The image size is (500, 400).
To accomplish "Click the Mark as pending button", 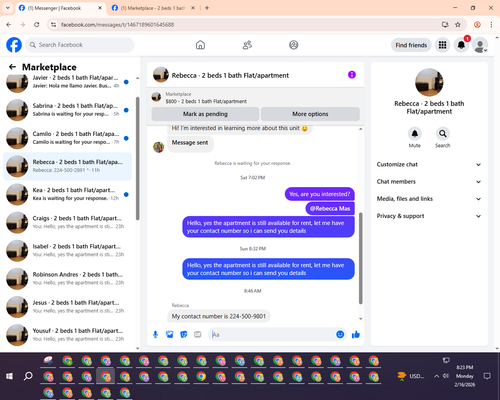I will coord(205,114).
